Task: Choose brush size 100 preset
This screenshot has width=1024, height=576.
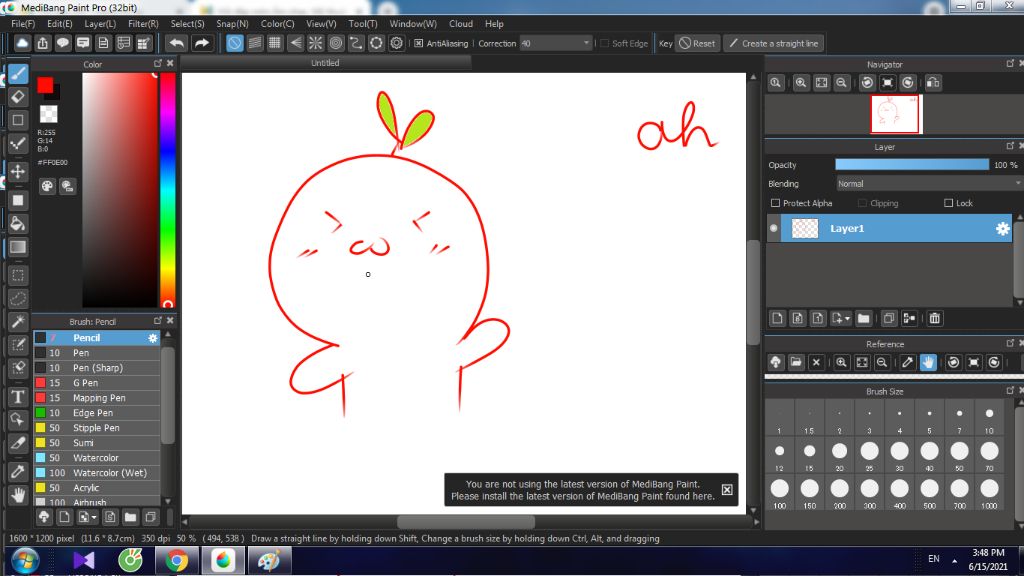Action: pos(779,493)
